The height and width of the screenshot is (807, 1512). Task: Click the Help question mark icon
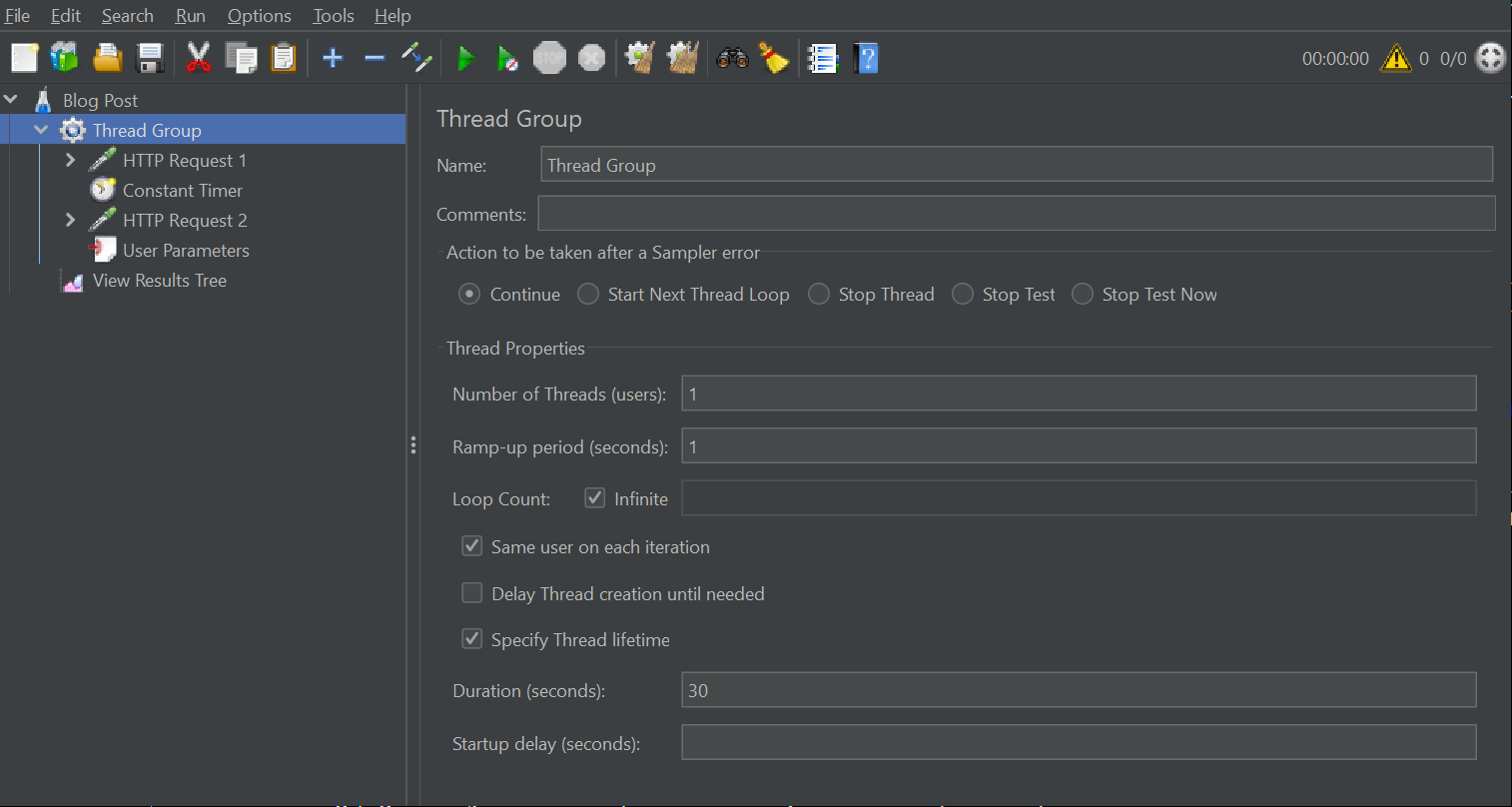(866, 58)
